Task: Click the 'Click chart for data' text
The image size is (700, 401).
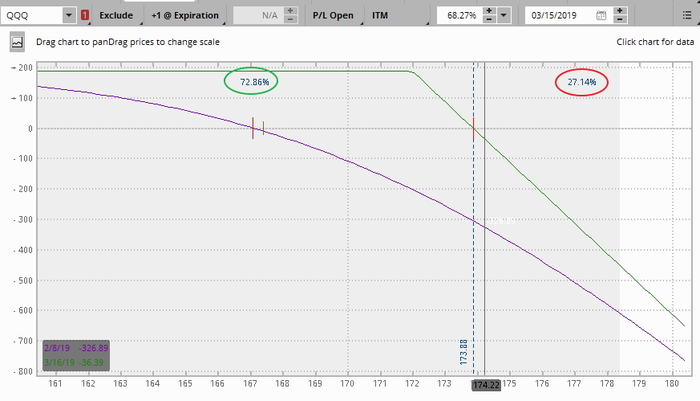Action: pos(655,42)
